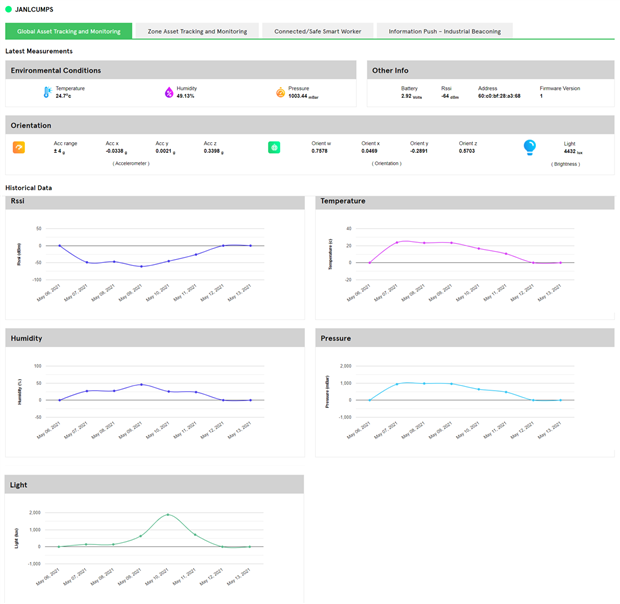This screenshot has width=620, height=604.
Task: Select Information Push - Industrial Beaconing tab
Action: 445,31
